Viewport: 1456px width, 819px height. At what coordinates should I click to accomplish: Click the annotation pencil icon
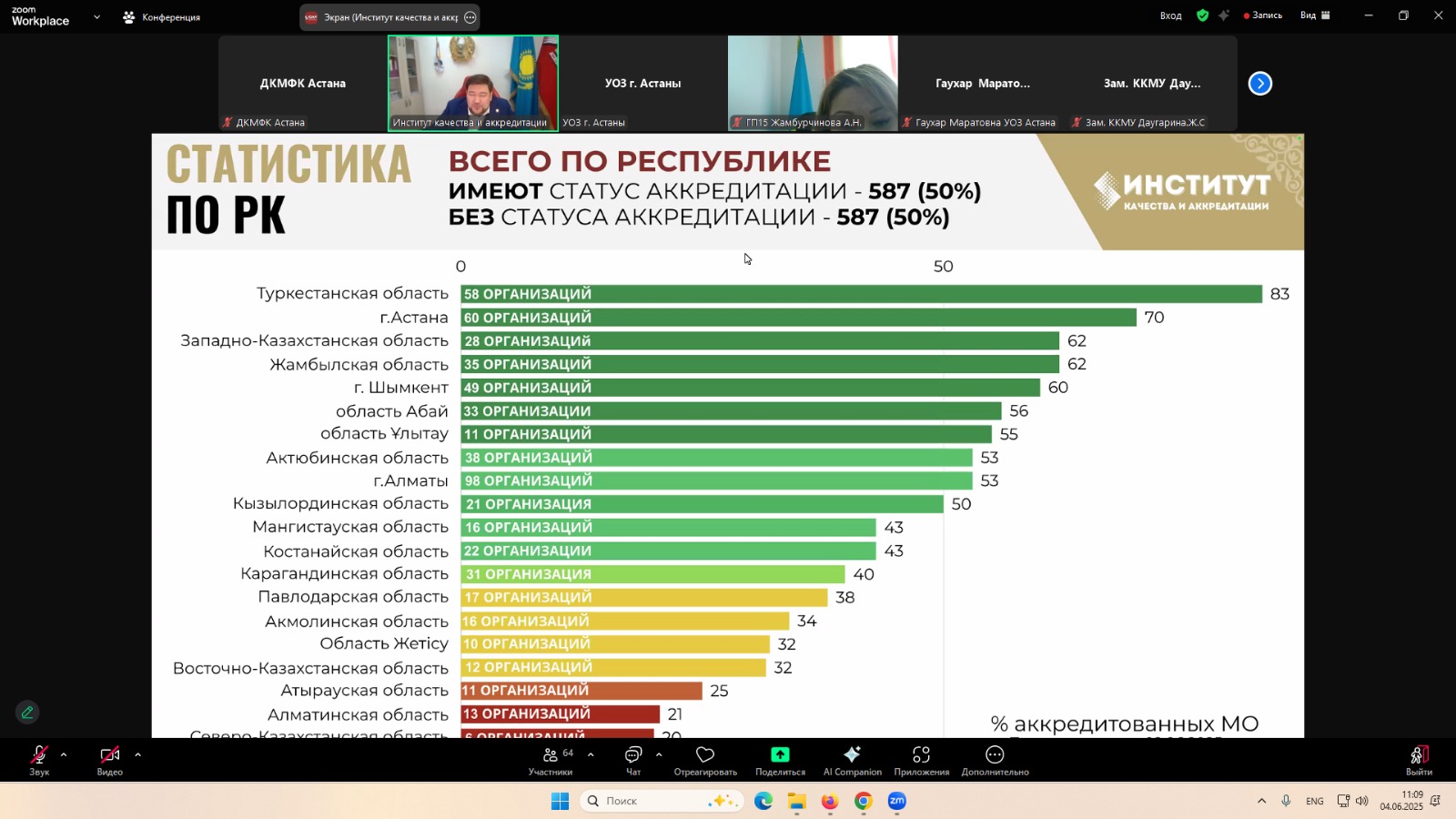(x=27, y=713)
